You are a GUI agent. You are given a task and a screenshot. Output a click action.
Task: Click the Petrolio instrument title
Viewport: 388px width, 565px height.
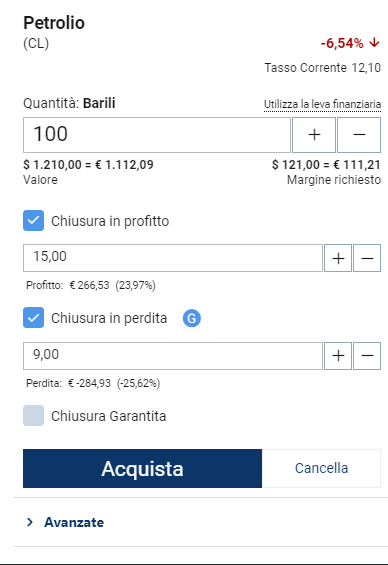point(54,23)
